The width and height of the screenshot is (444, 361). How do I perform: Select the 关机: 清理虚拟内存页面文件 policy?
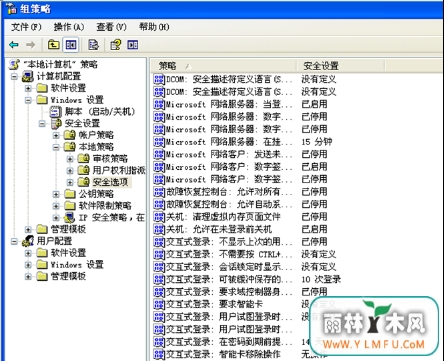click(x=223, y=217)
